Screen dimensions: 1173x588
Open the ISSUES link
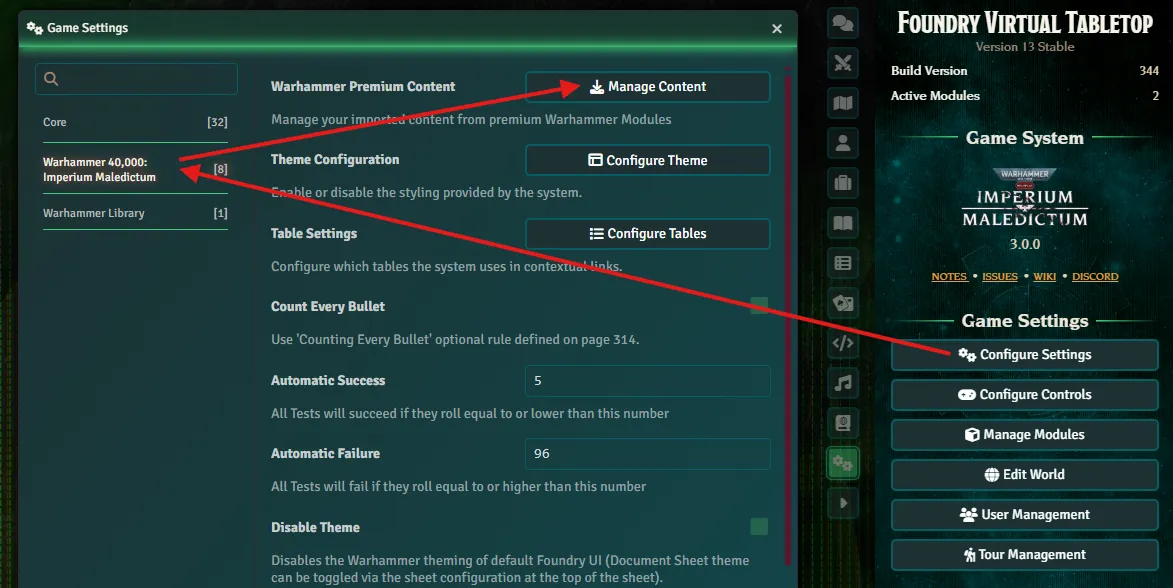tap(1000, 277)
